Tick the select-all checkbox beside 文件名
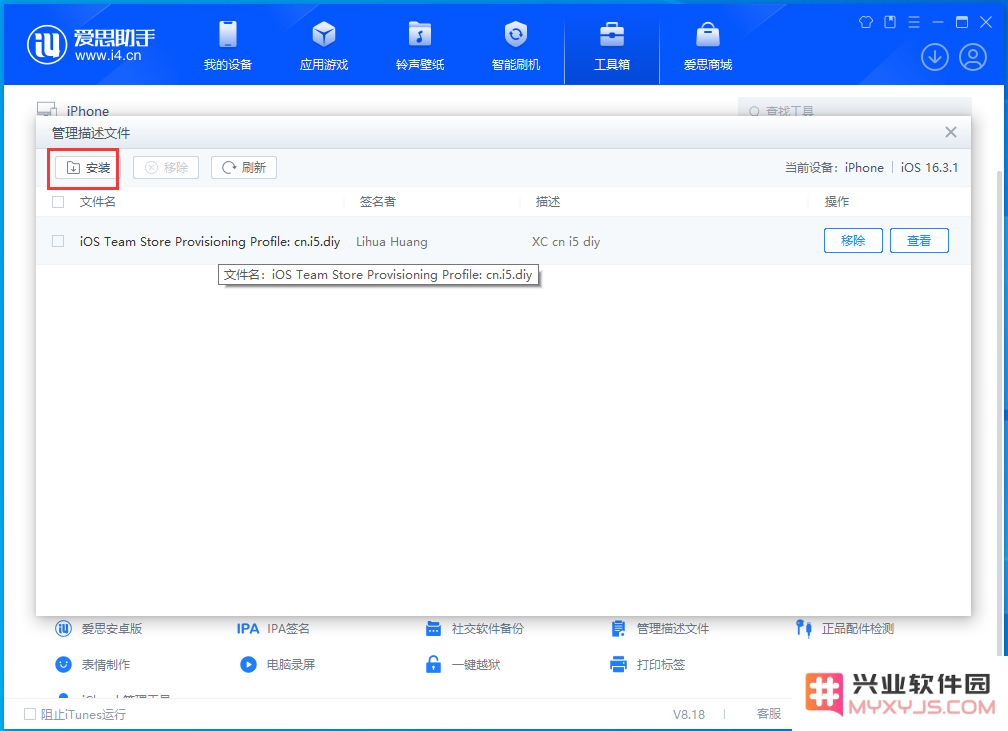1008x731 pixels. tap(58, 202)
